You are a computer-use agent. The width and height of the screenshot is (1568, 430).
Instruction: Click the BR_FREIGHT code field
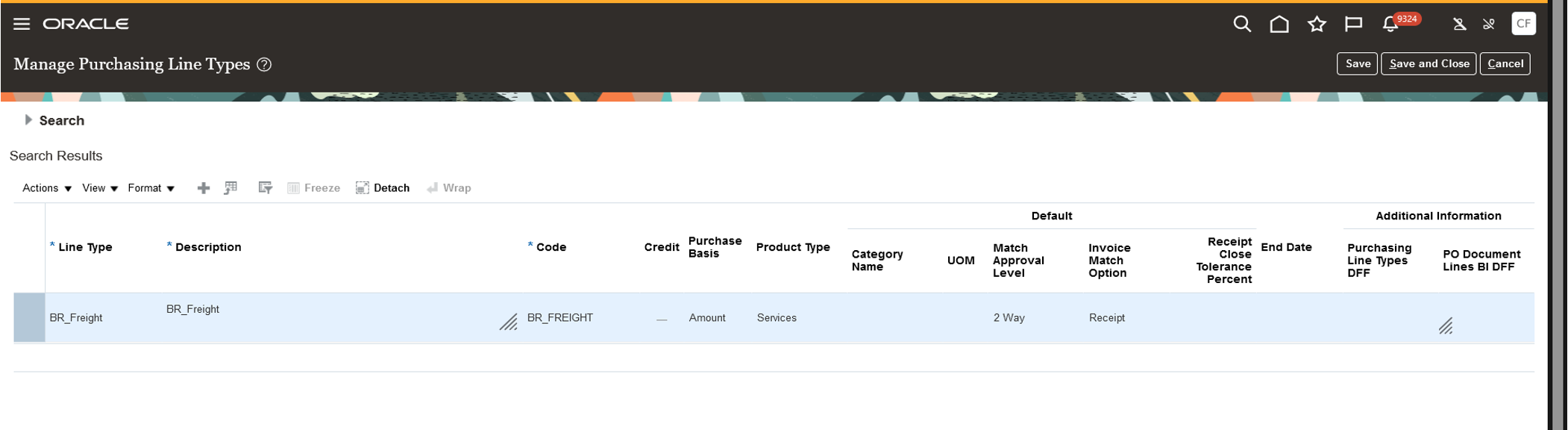(x=560, y=318)
